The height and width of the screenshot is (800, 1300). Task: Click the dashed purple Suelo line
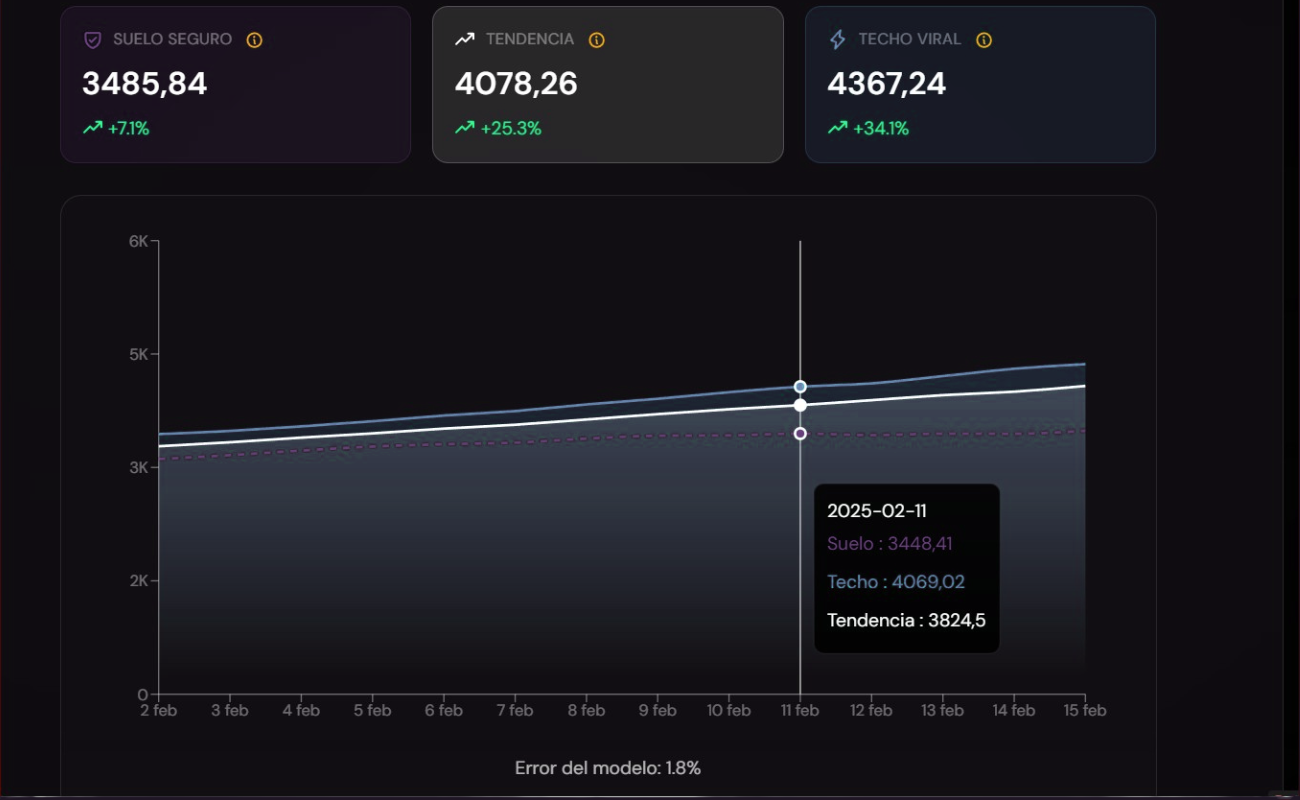[500, 441]
